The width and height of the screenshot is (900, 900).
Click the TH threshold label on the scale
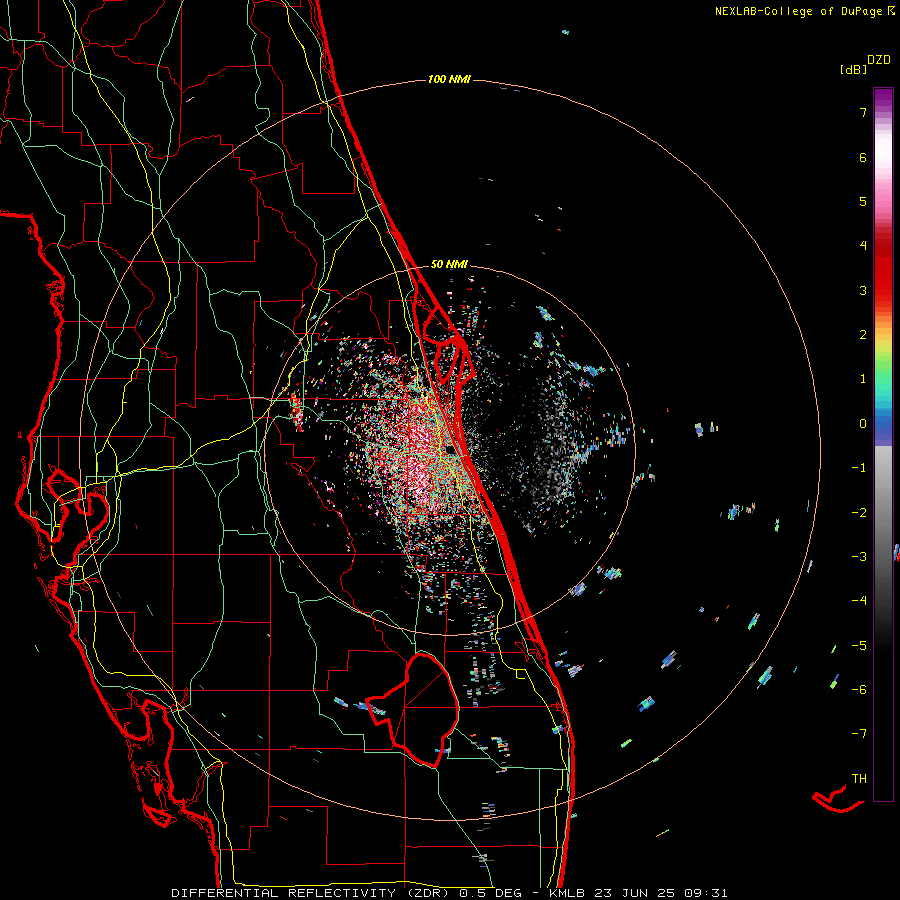click(859, 778)
